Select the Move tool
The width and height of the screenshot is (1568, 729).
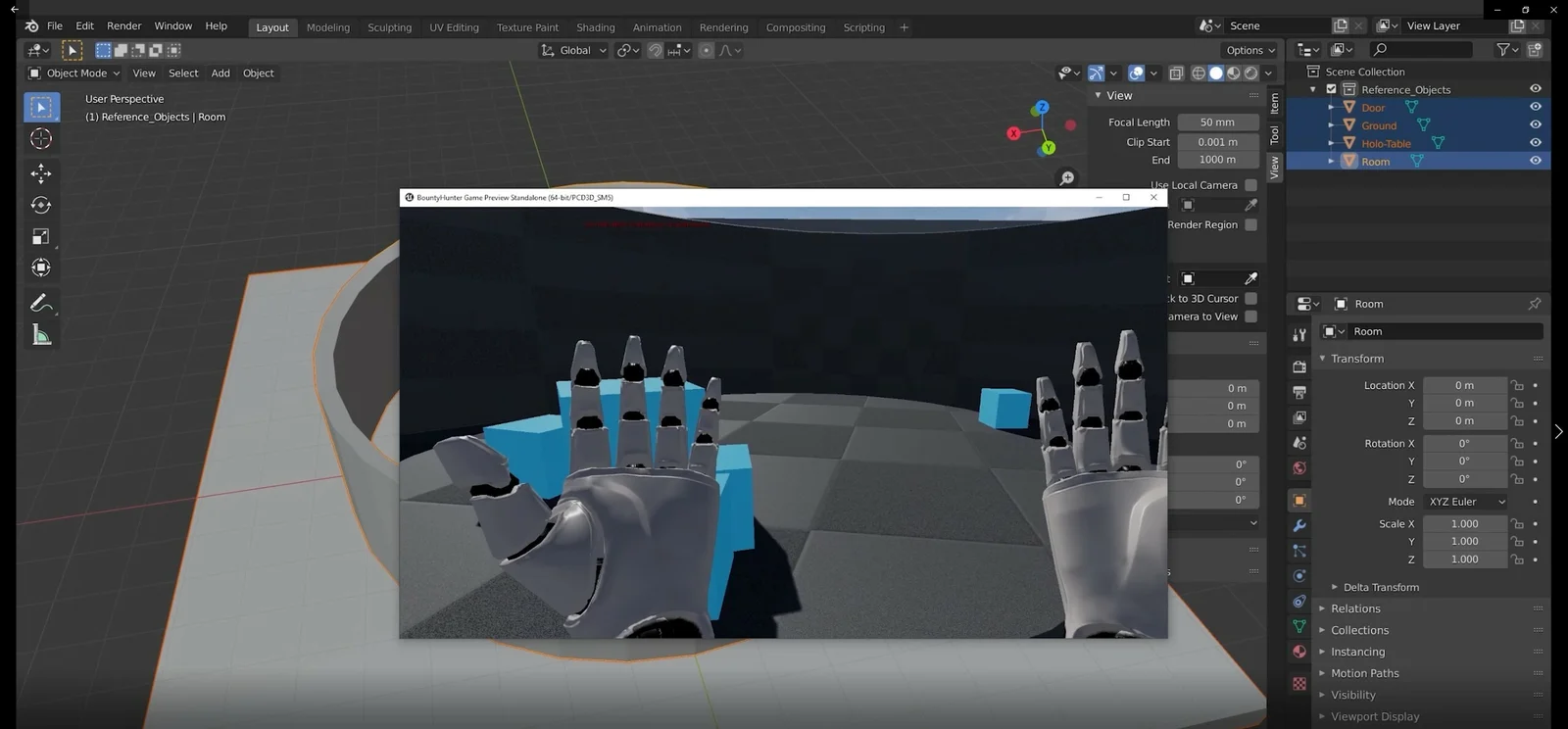coord(41,173)
